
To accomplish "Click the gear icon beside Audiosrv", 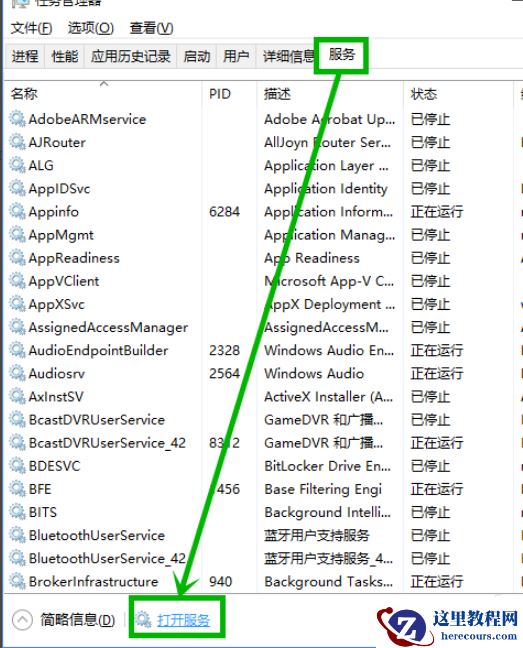I will [x=17, y=374].
